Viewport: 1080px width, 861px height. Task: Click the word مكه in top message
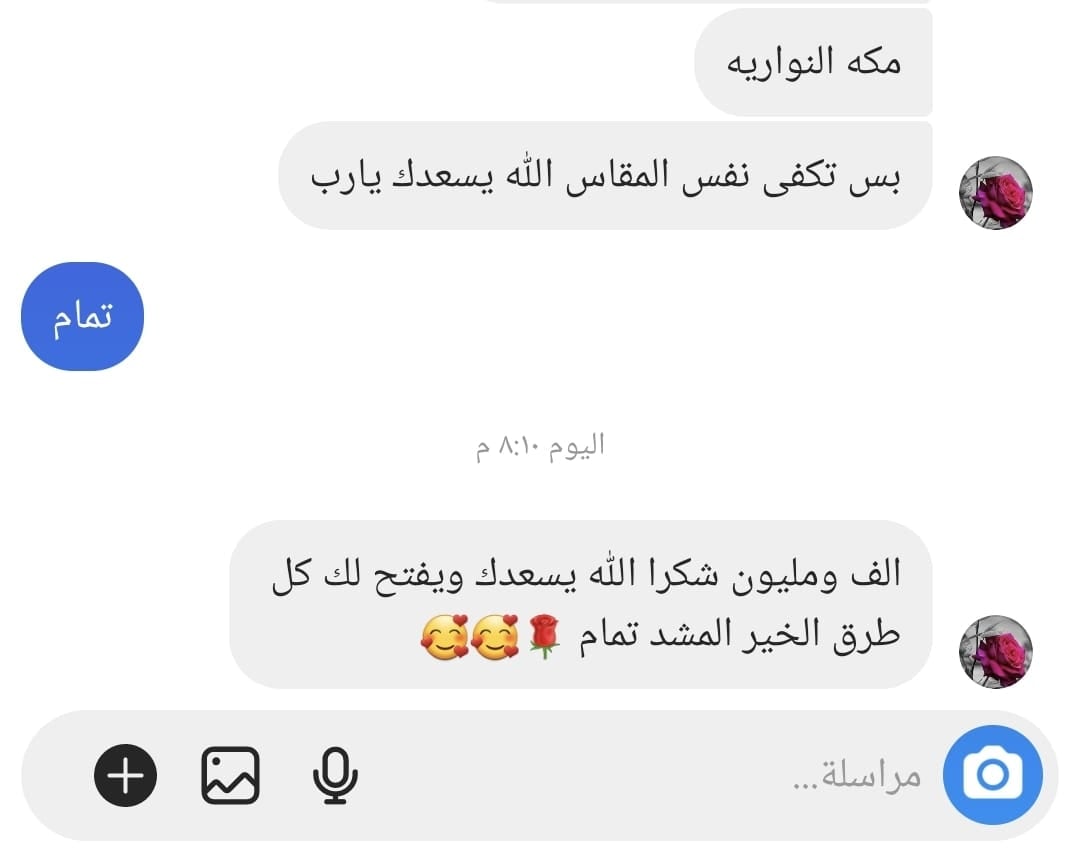874,62
